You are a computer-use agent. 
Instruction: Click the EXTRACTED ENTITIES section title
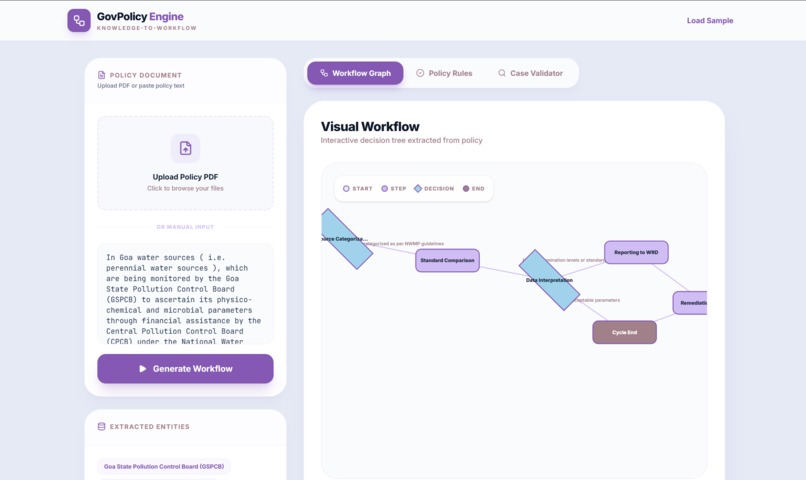point(150,427)
